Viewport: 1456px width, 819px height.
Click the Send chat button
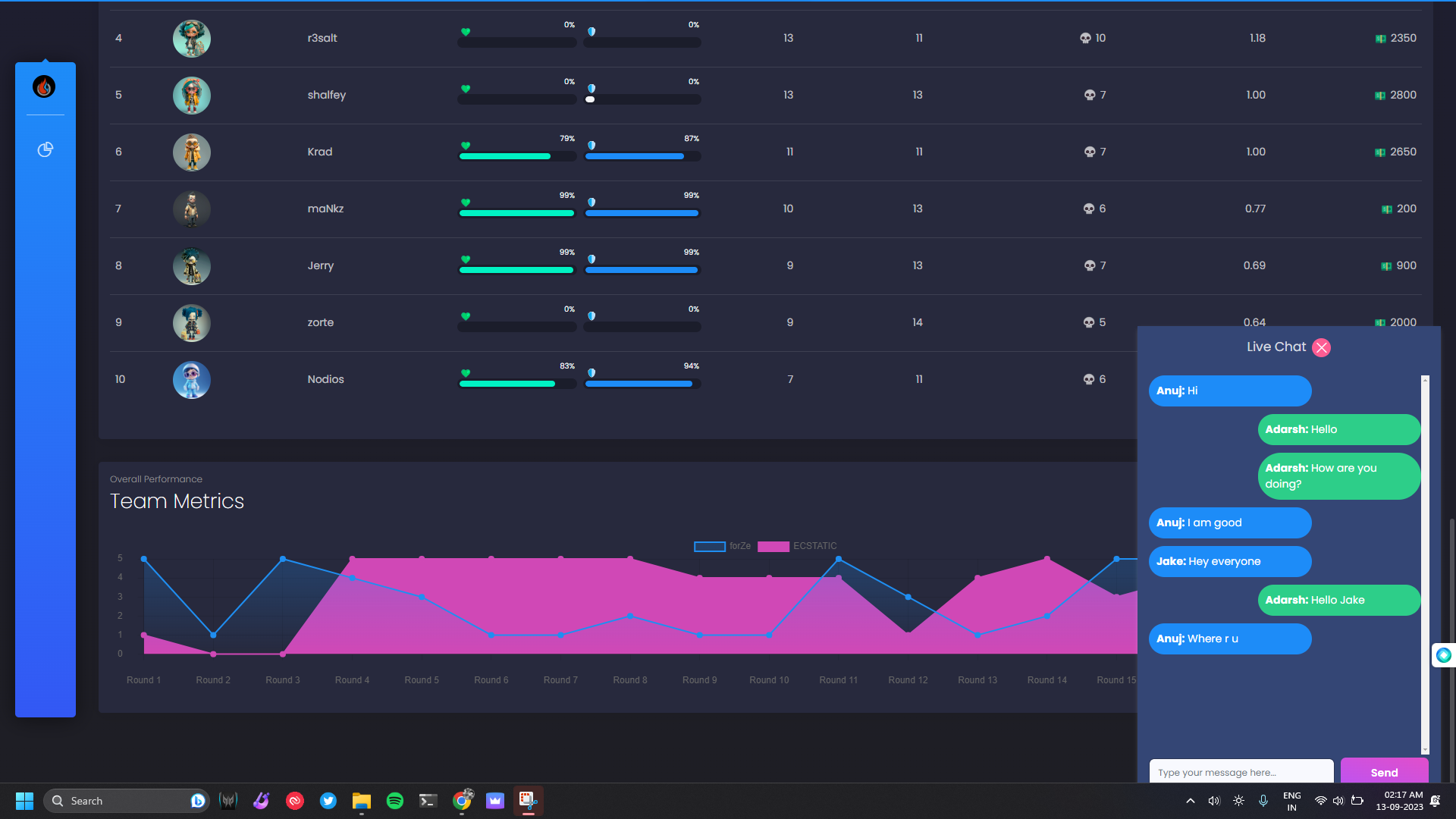click(1384, 771)
